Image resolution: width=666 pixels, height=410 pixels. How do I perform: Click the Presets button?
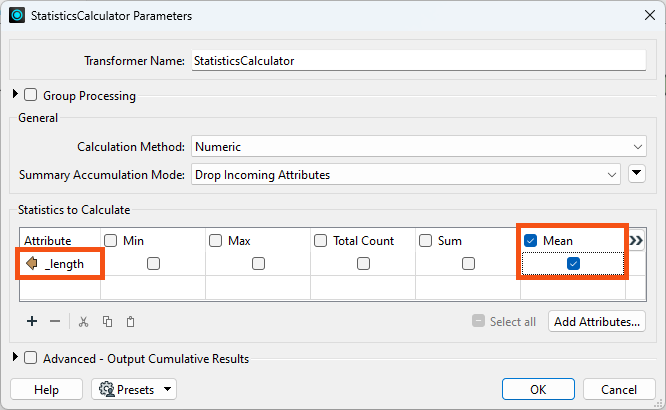(134, 389)
